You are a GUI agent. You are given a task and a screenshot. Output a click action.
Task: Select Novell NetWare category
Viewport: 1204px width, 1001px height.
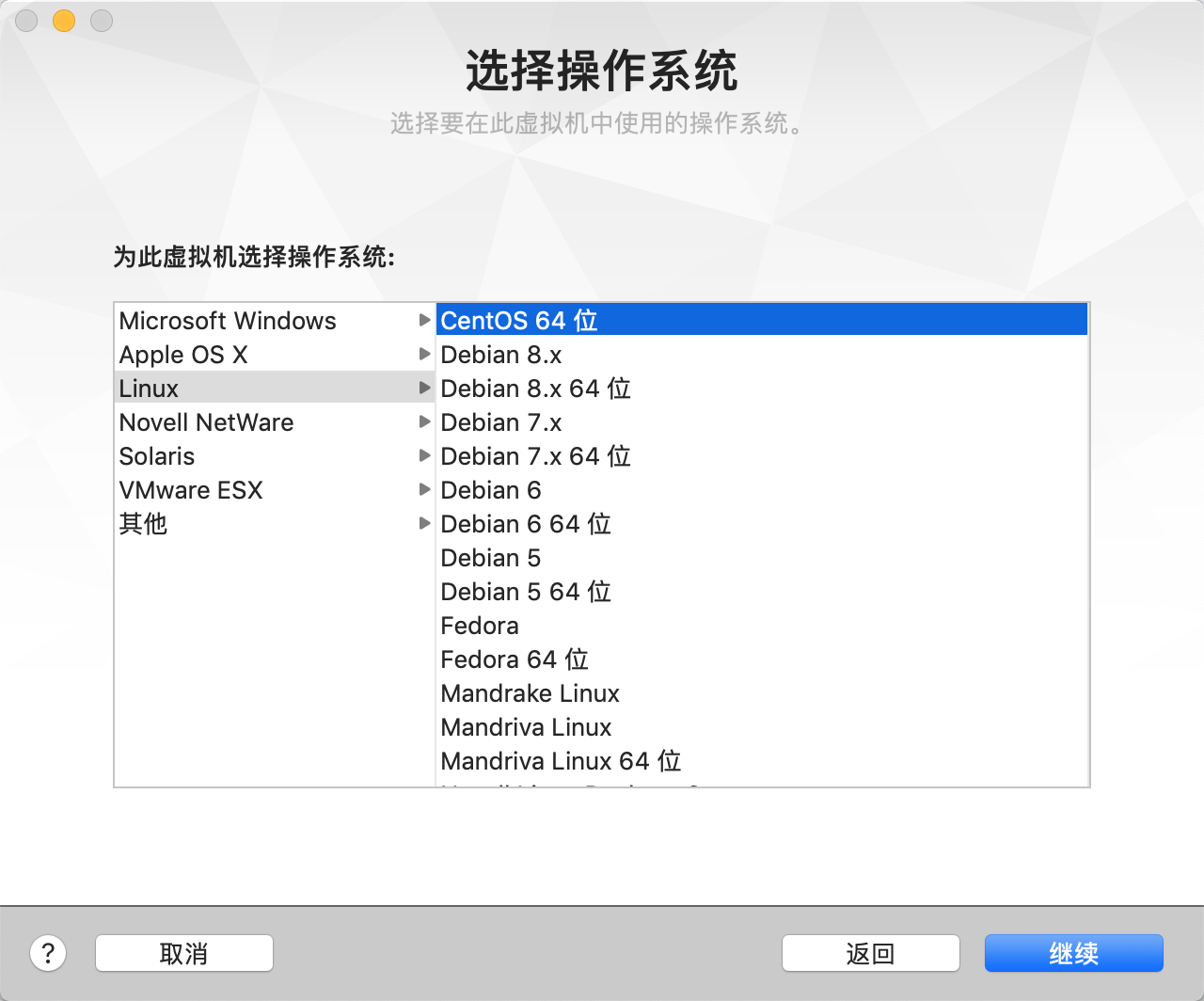click(275, 422)
